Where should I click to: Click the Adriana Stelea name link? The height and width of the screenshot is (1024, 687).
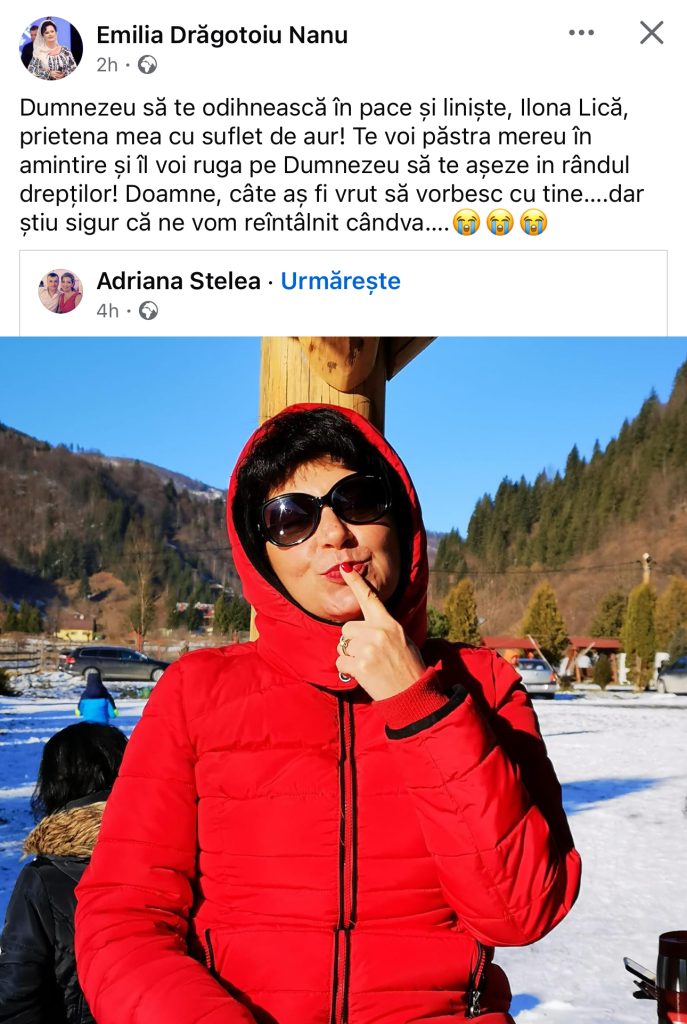point(178,281)
